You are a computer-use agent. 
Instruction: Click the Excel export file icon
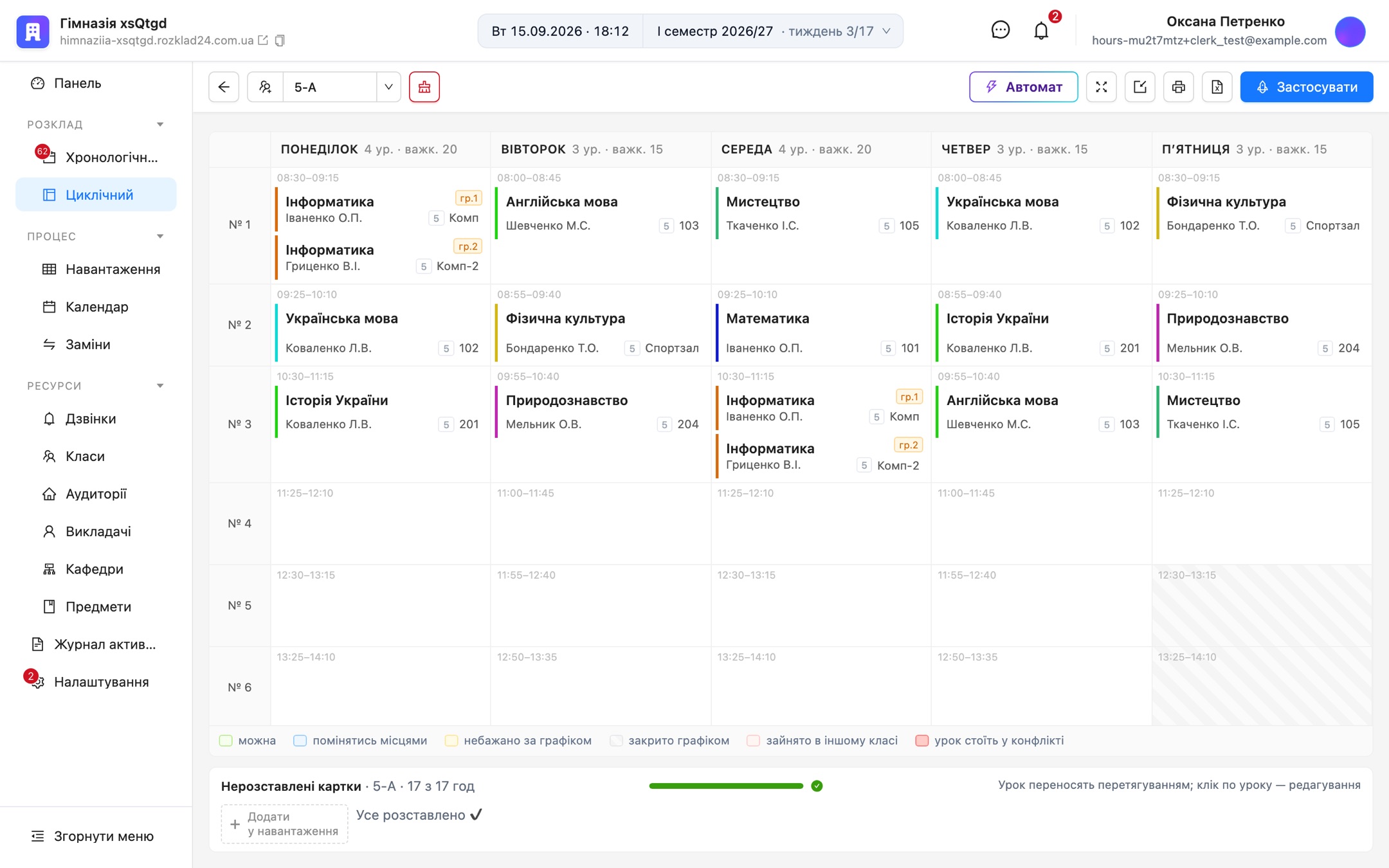[x=1217, y=87]
